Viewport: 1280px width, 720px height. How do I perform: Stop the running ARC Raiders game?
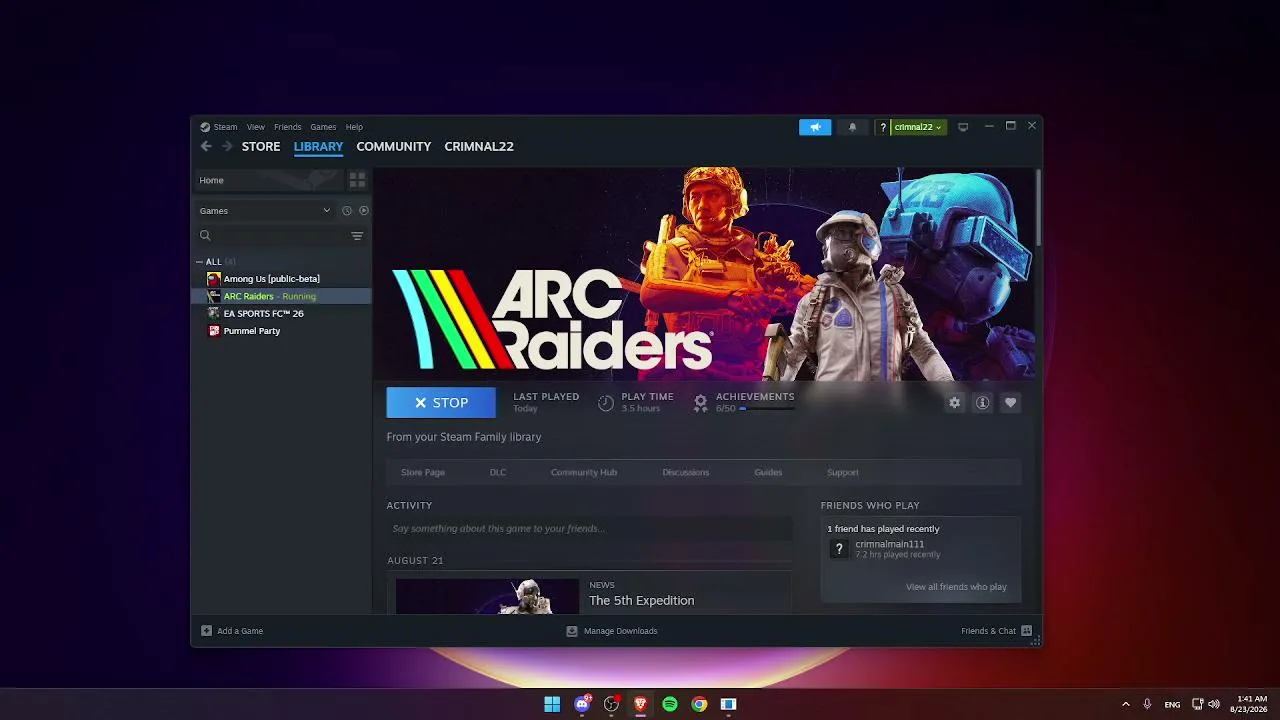click(x=441, y=402)
